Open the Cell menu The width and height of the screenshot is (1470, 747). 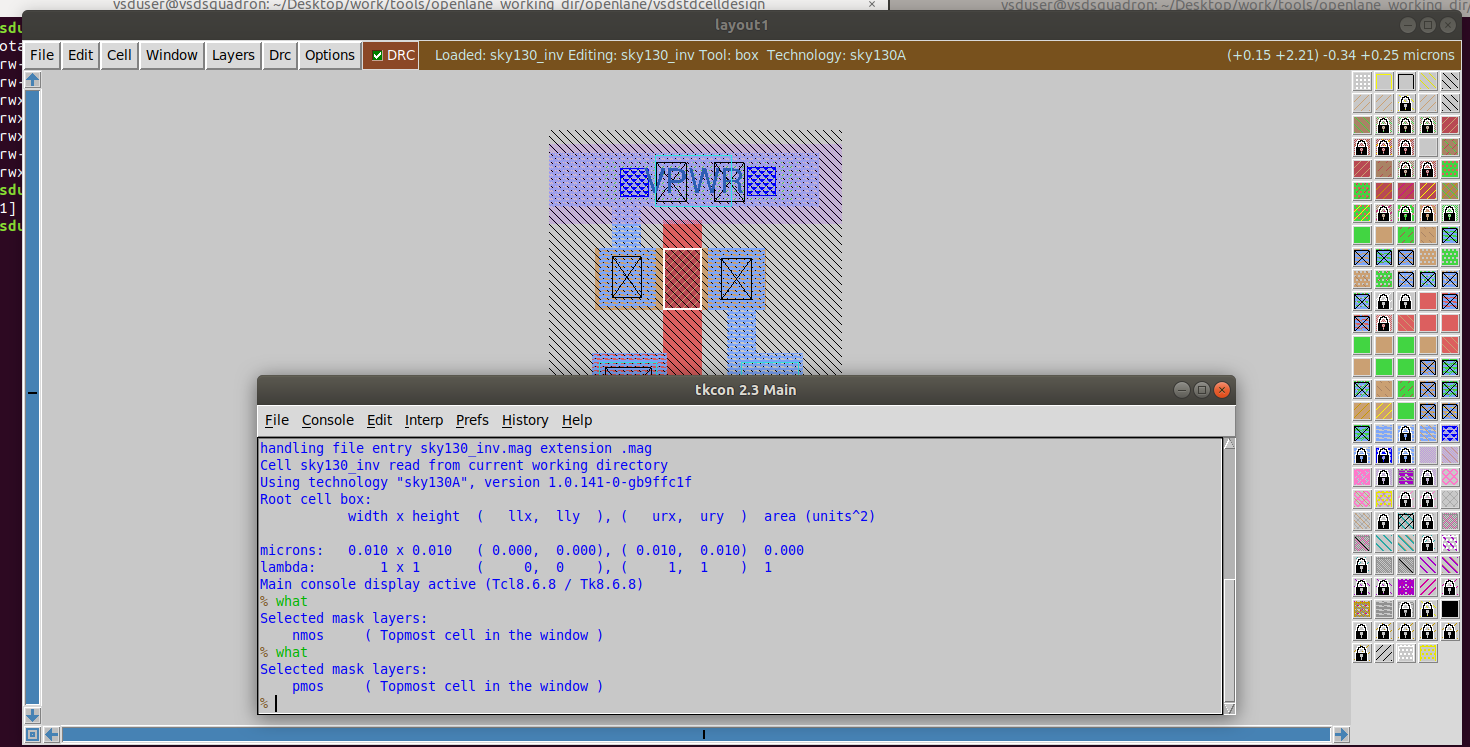[x=119, y=55]
